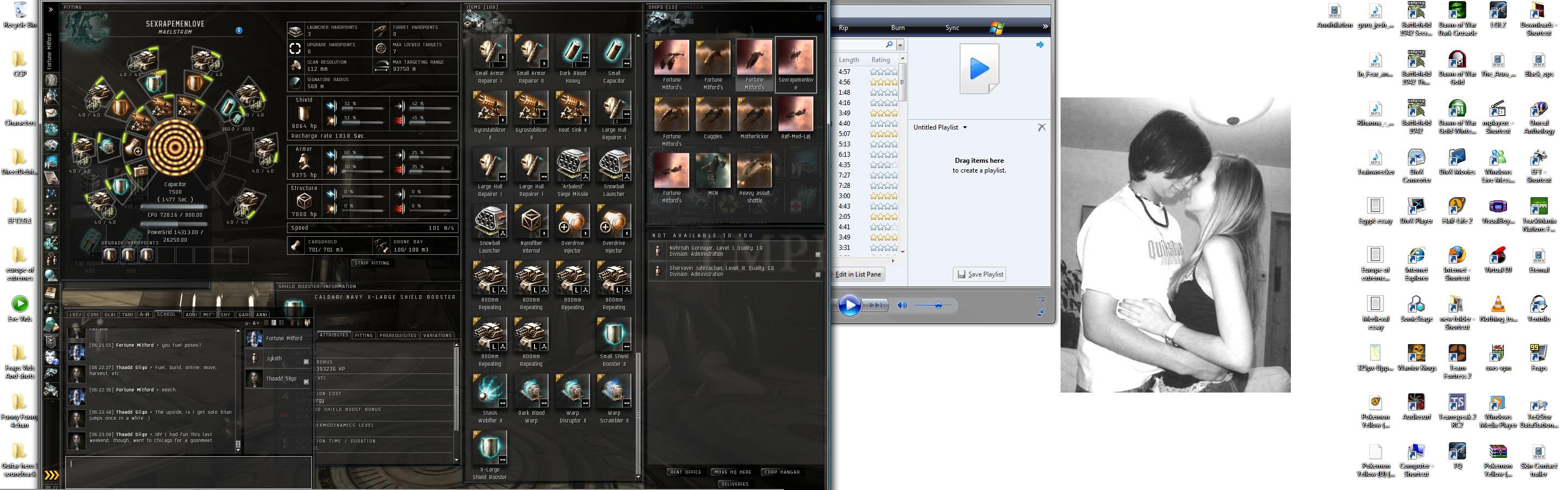Expand the Nehrnah Gorouyar agent row
The image size is (1568, 490).
pyautogui.click(x=817, y=254)
